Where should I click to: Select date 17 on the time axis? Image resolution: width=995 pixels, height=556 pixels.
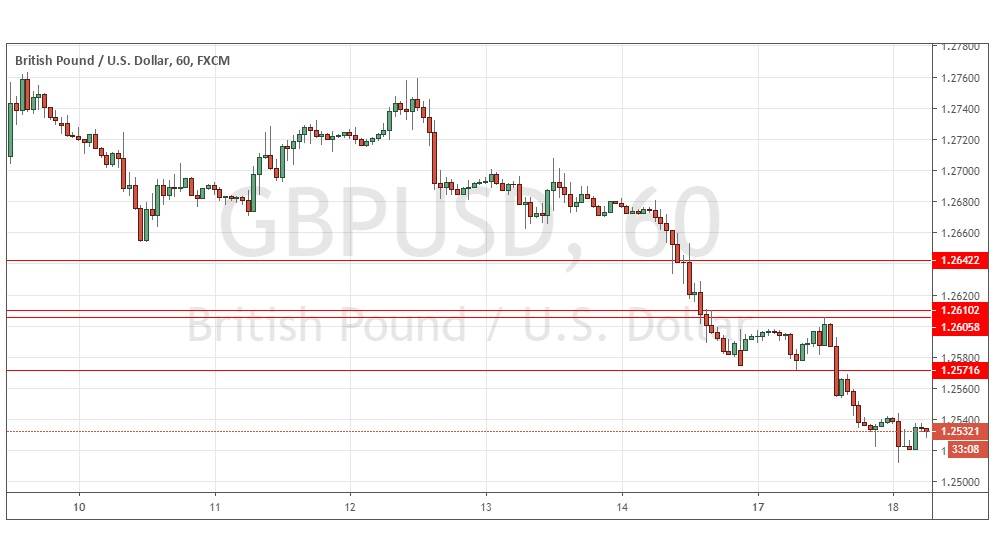coord(758,505)
